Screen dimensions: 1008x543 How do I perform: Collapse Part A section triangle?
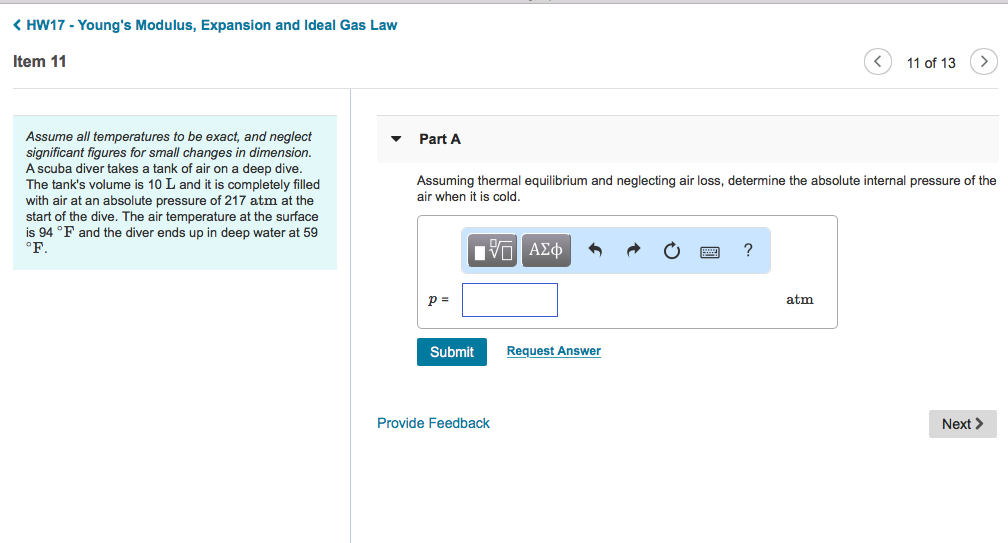(x=396, y=139)
